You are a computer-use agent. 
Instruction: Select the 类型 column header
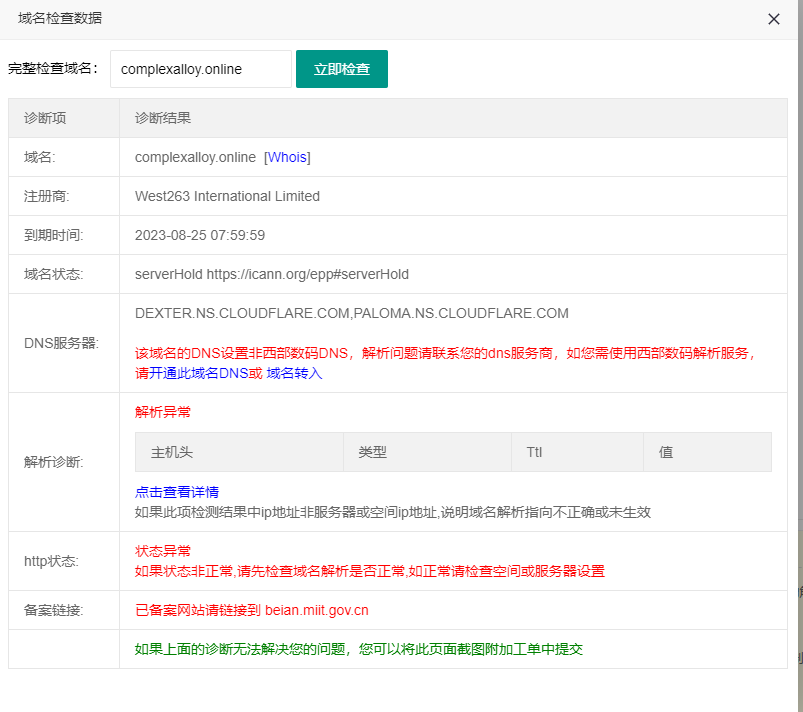pos(372,452)
